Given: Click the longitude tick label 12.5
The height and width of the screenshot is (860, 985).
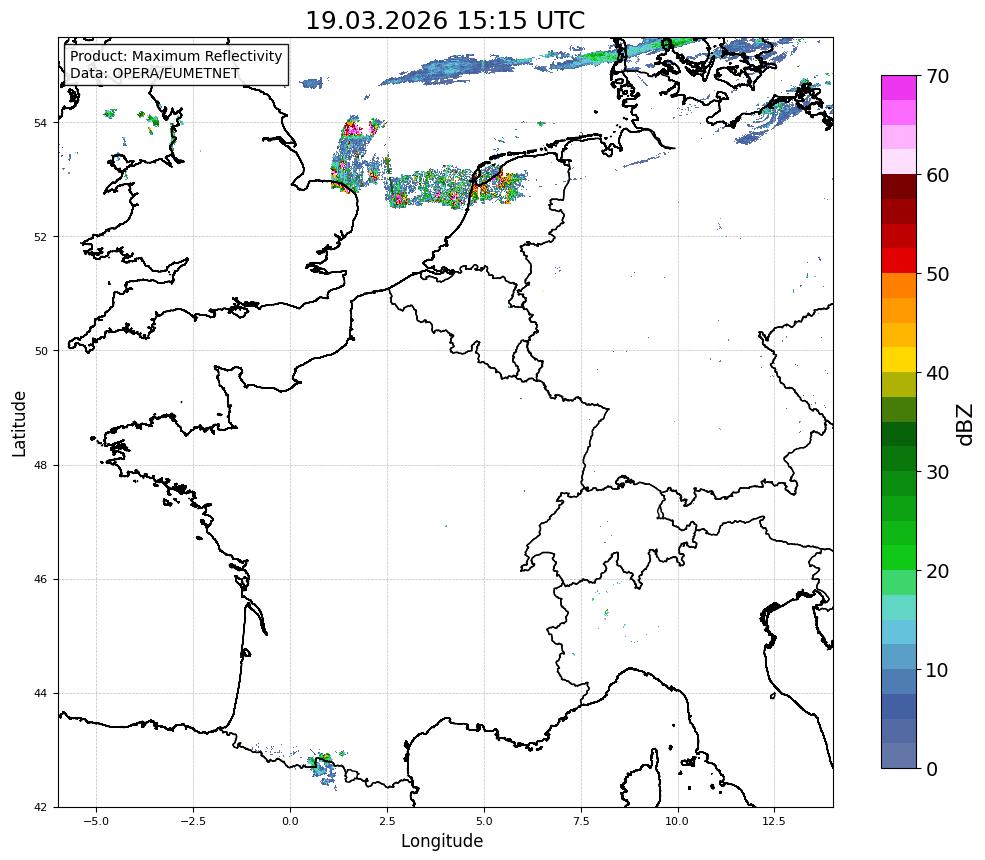Looking at the screenshot, I should (x=774, y=821).
